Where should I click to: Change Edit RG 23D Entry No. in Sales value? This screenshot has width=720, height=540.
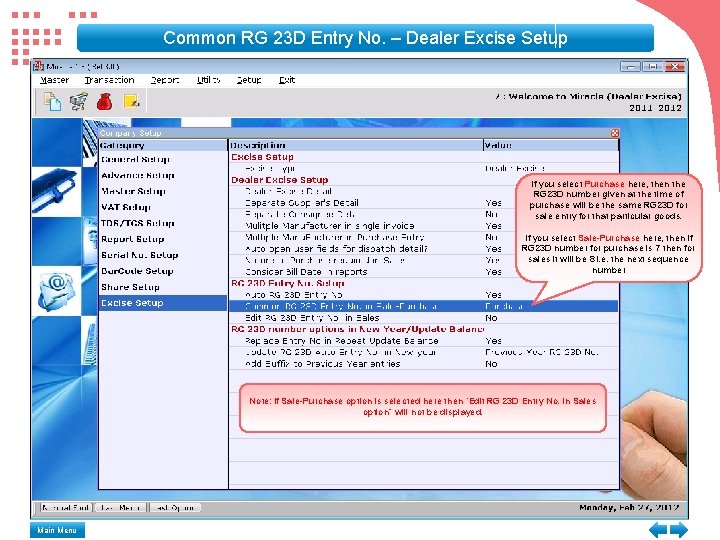pyautogui.click(x=491, y=318)
